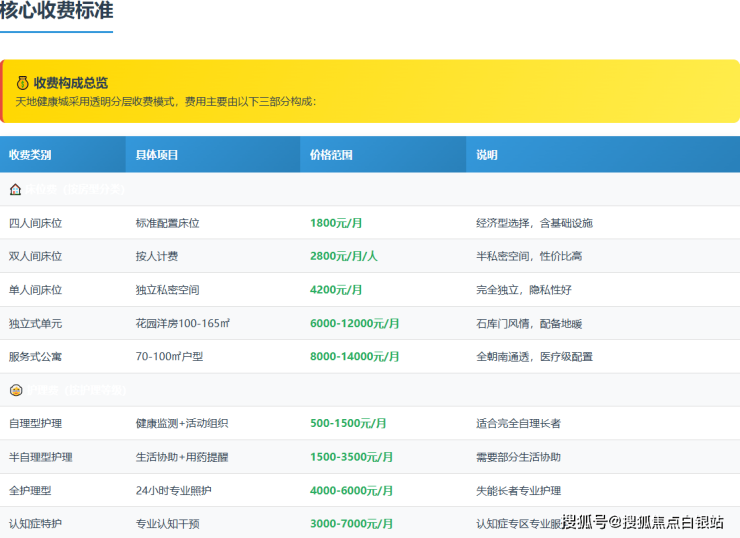The height and width of the screenshot is (538, 740).
Task: Click the 花园洋房100-165㎡ item text
Action: point(183,323)
